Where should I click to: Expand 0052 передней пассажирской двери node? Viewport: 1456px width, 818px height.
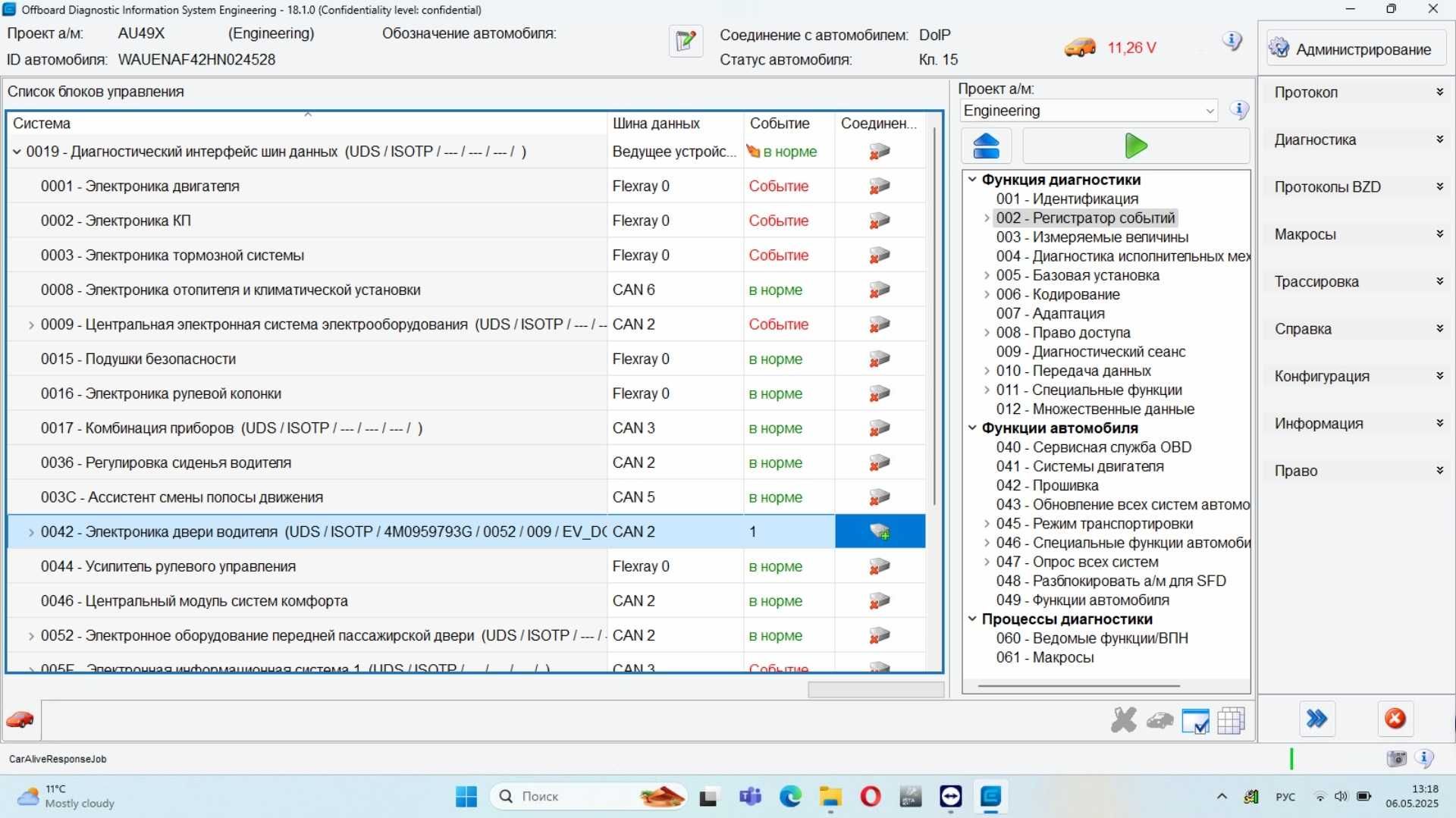point(31,636)
